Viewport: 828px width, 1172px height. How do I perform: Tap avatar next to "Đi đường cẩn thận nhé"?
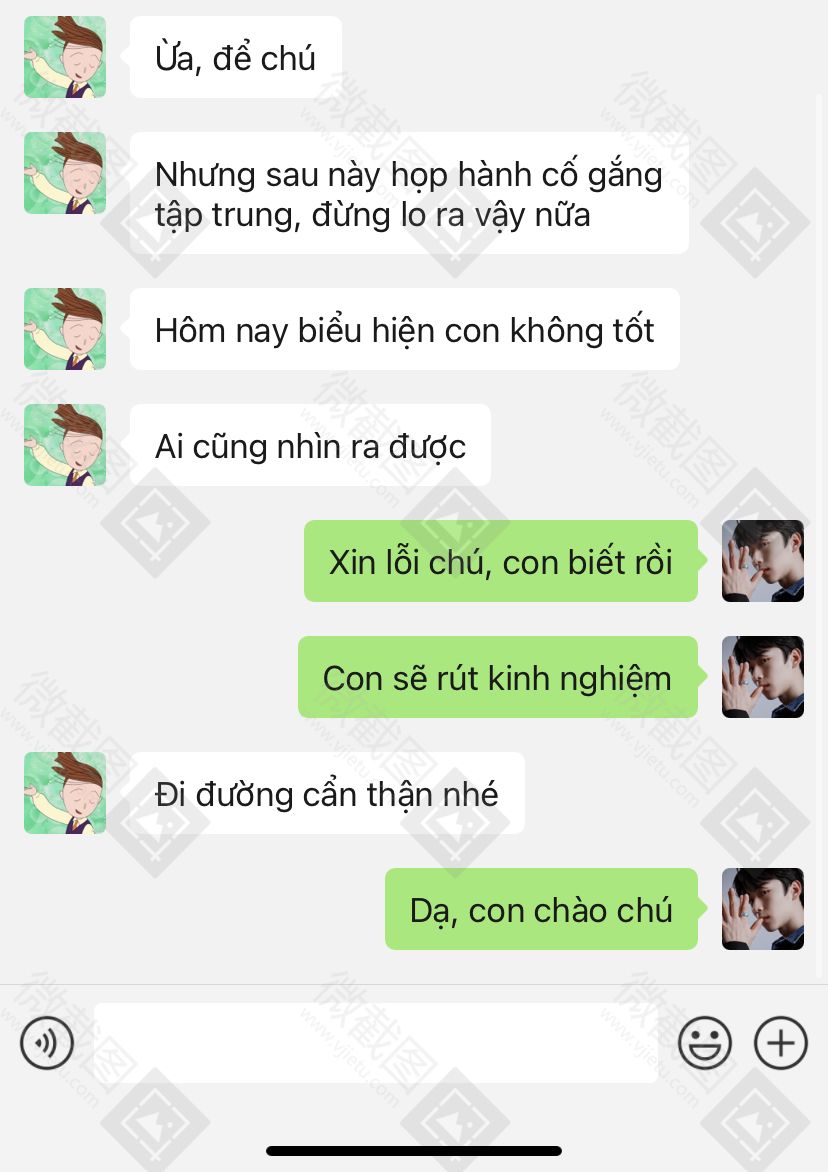click(65, 793)
